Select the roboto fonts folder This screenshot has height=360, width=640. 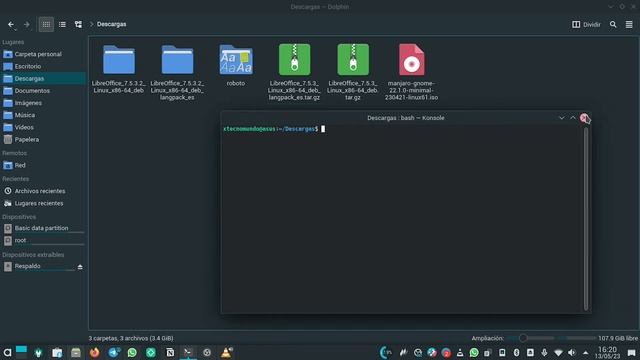[x=236, y=65]
